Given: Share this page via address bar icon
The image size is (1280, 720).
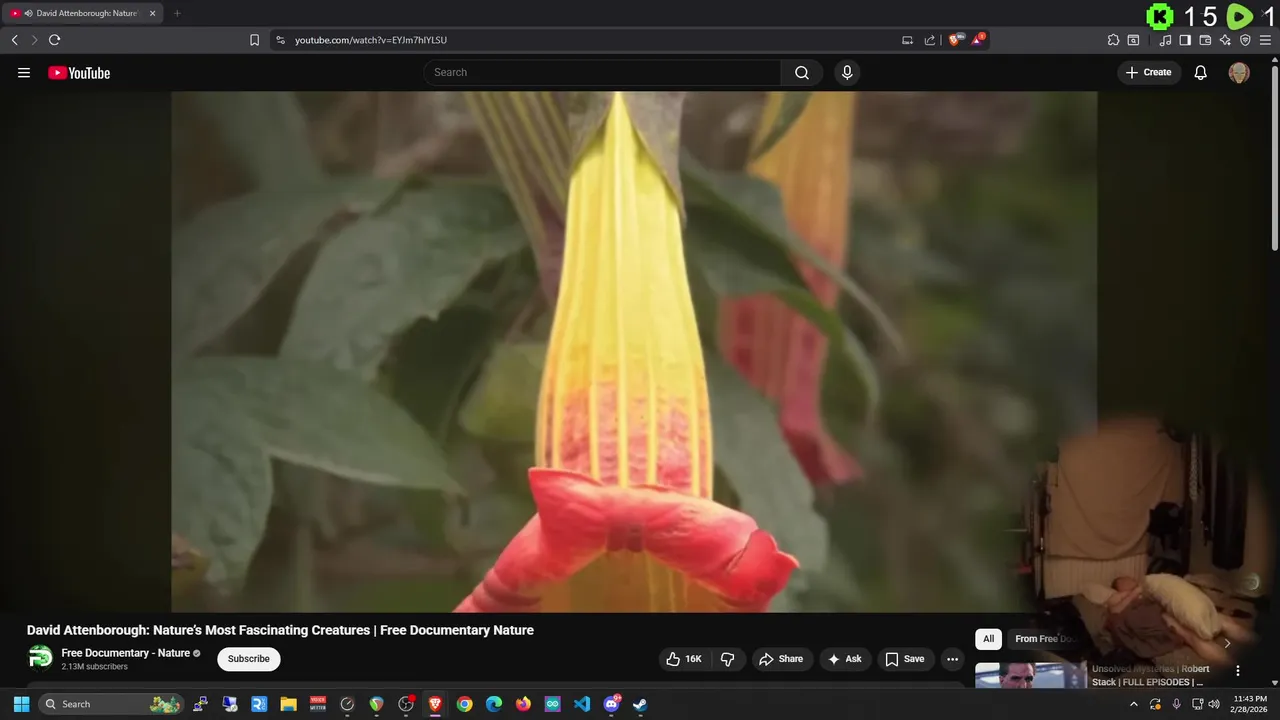Looking at the screenshot, I should [930, 40].
